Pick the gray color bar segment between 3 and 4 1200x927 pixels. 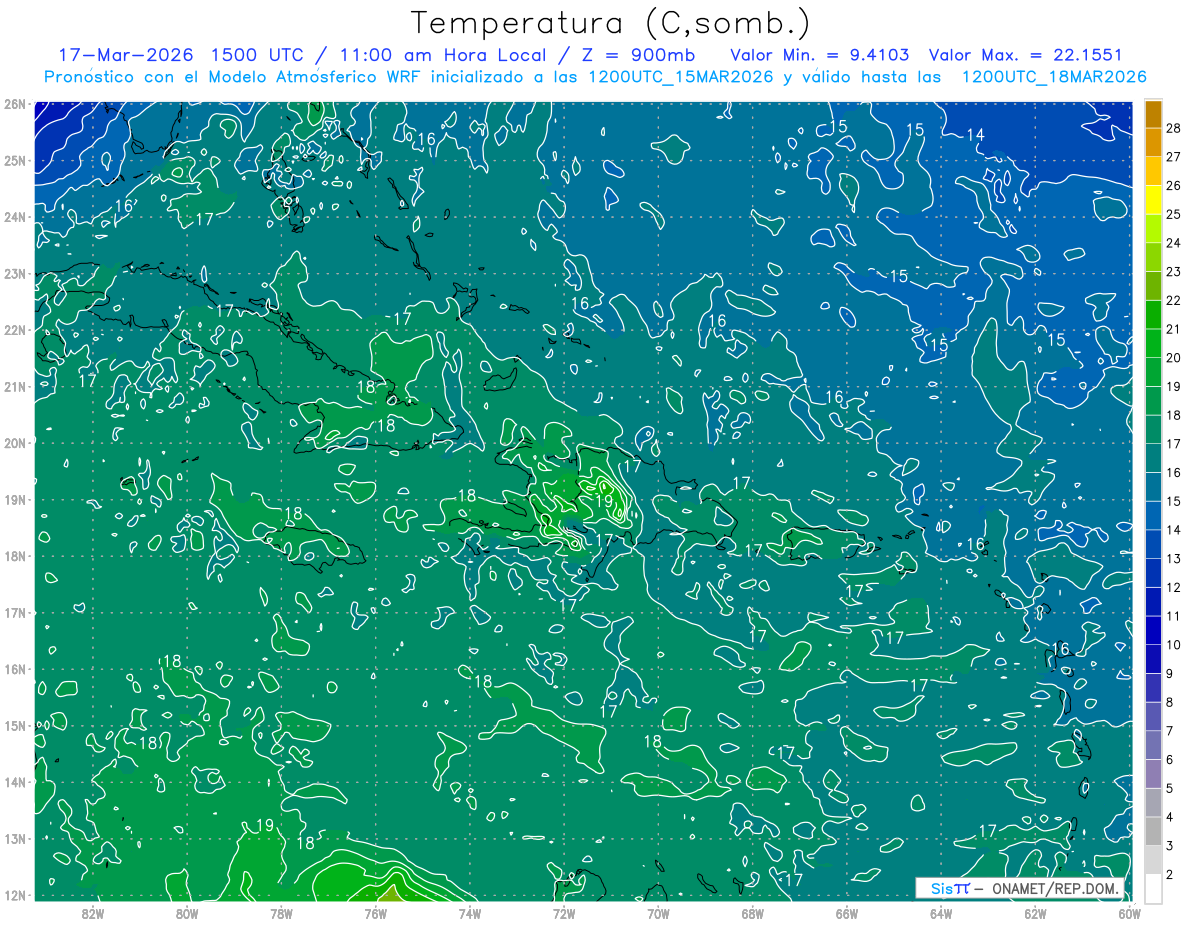click(x=1153, y=831)
